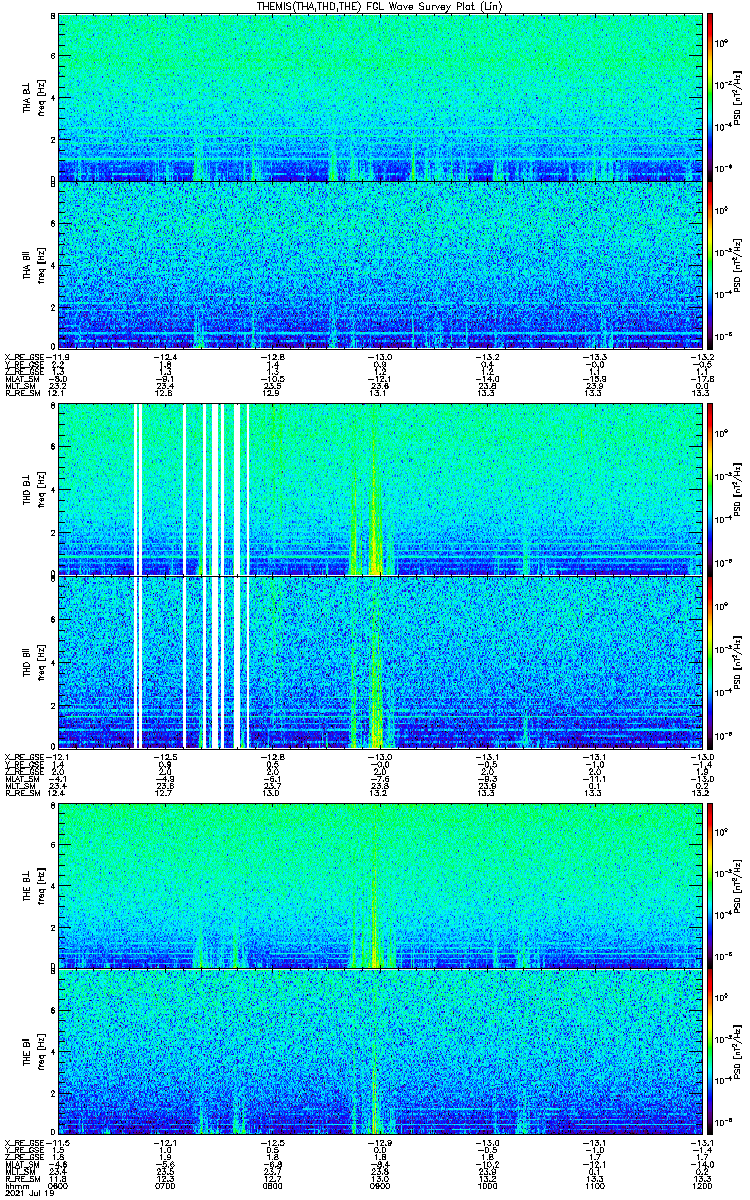Click the 1000 time label on bottom axis
The image size is (750, 1200).
[x=487, y=1185]
